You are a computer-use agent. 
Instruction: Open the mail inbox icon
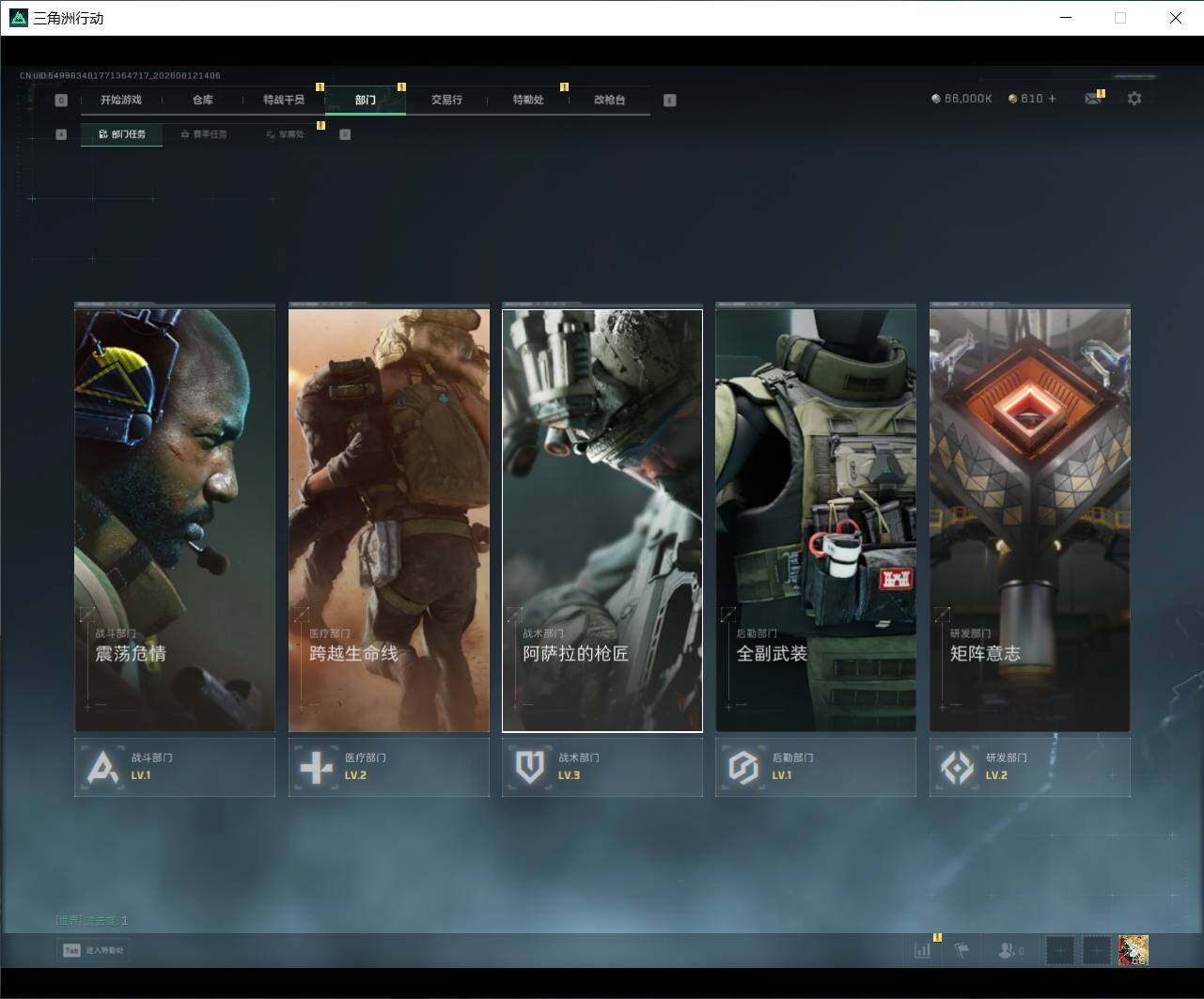pos(1092,99)
